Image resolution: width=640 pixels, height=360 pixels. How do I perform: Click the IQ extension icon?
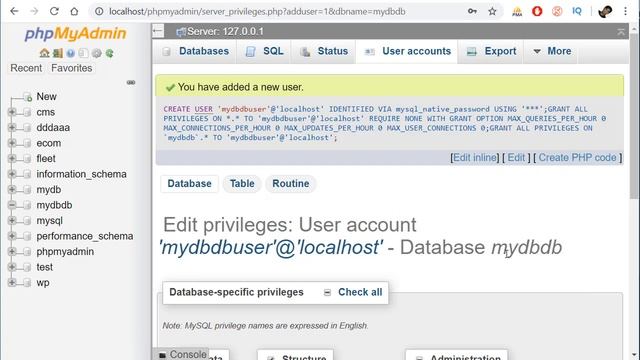[x=577, y=11]
